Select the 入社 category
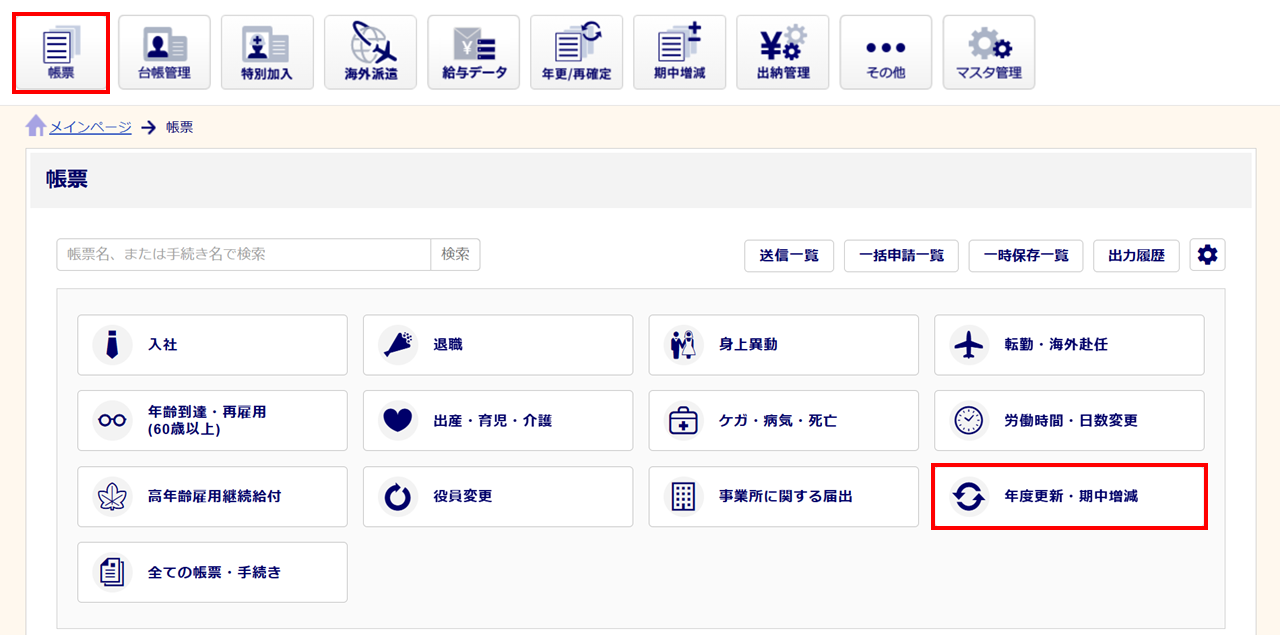The image size is (1280, 635). pyautogui.click(x=212, y=345)
